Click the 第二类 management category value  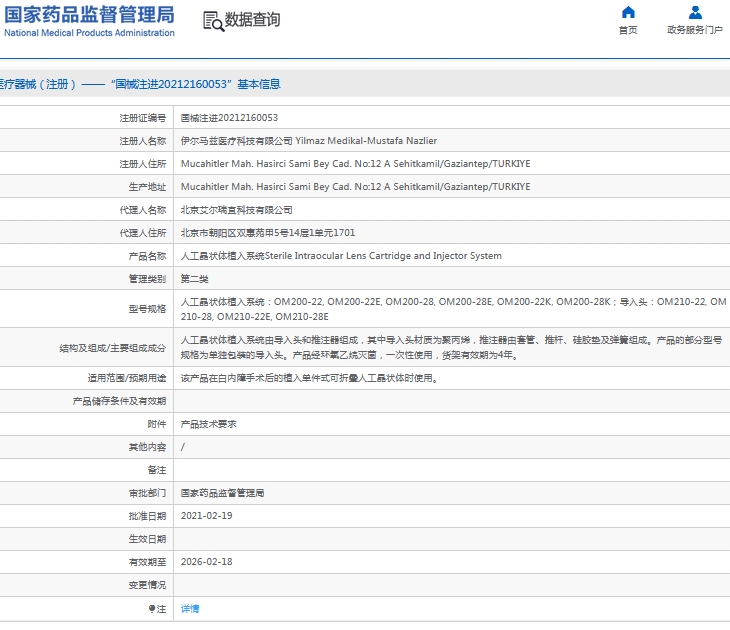point(195,279)
